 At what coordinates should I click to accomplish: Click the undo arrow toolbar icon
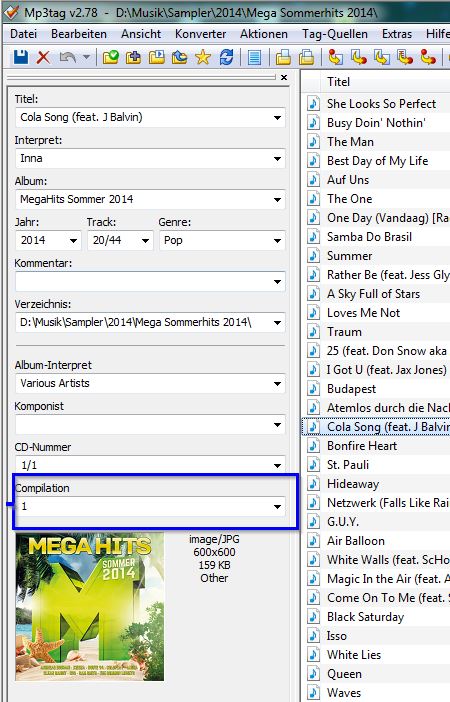(x=68, y=57)
